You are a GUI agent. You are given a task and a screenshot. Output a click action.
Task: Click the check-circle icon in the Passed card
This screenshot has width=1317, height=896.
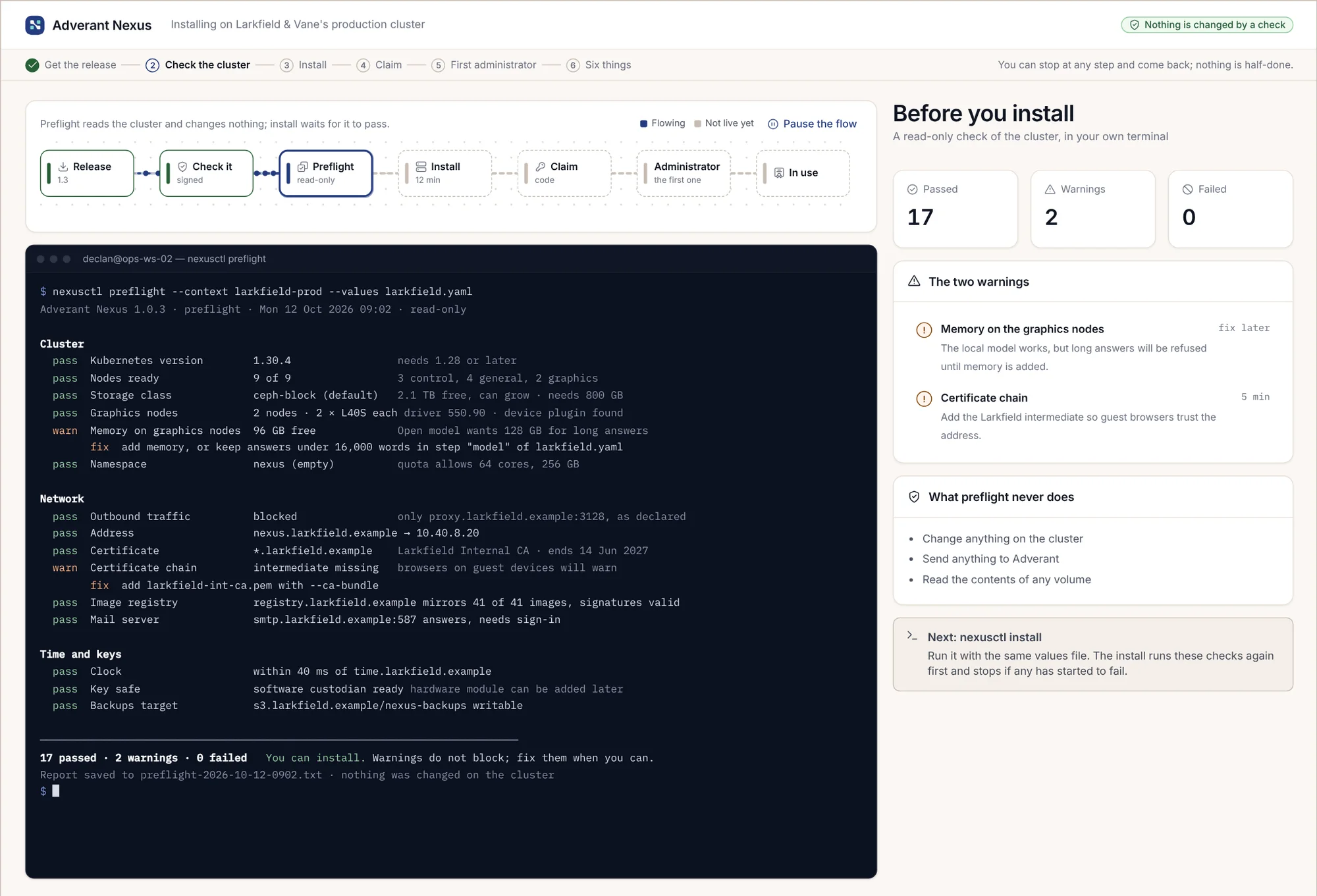[x=913, y=190]
